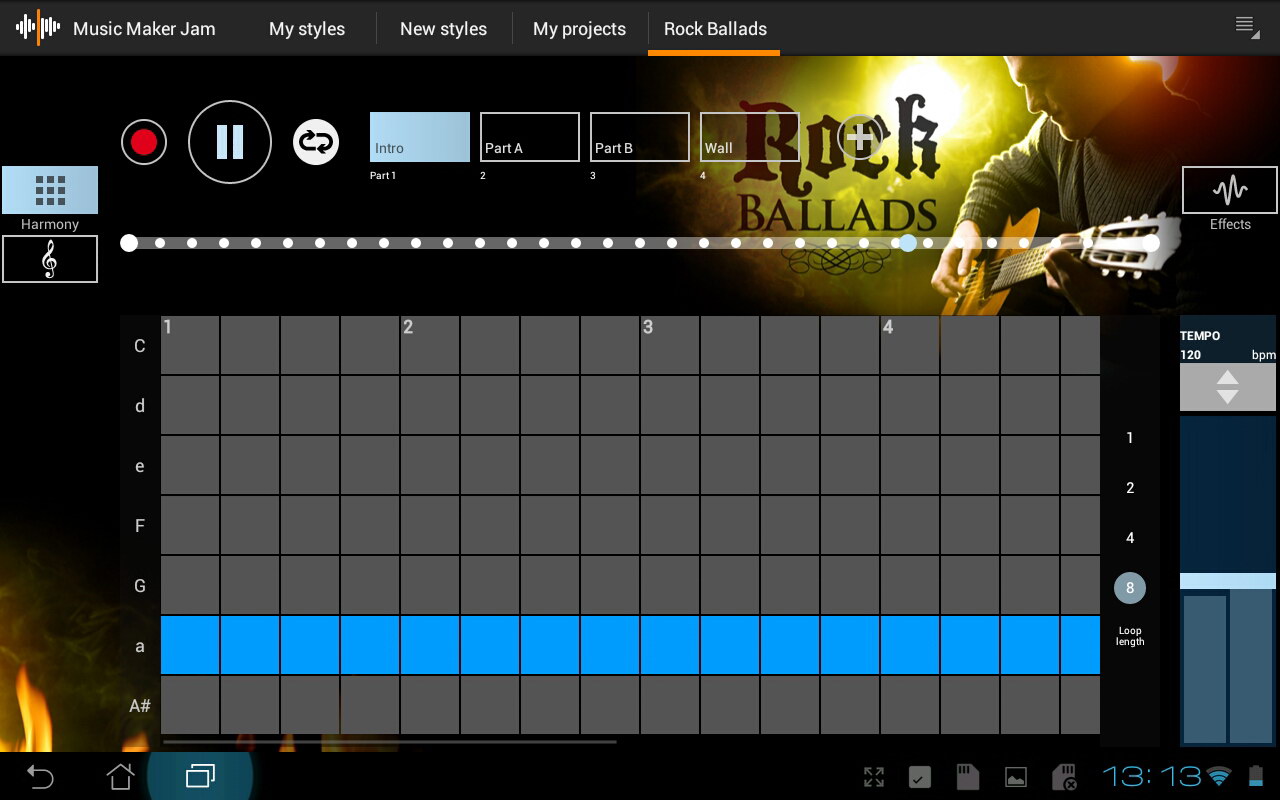Click the light blue playhead on timeline
The image size is (1280, 800).
click(x=907, y=242)
